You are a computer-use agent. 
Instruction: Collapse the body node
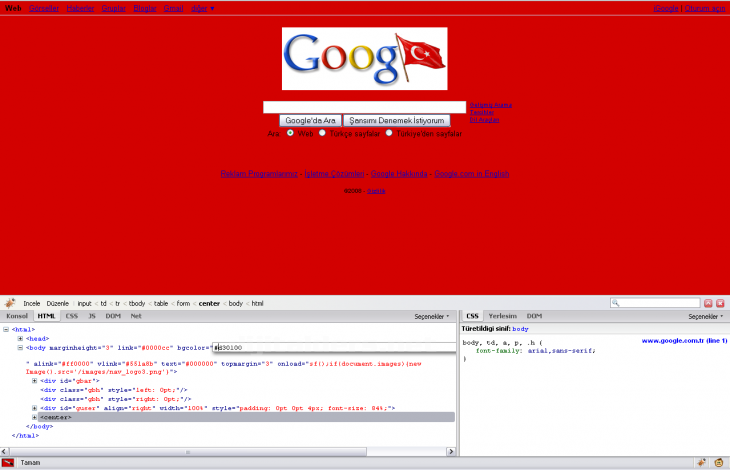click(20, 348)
